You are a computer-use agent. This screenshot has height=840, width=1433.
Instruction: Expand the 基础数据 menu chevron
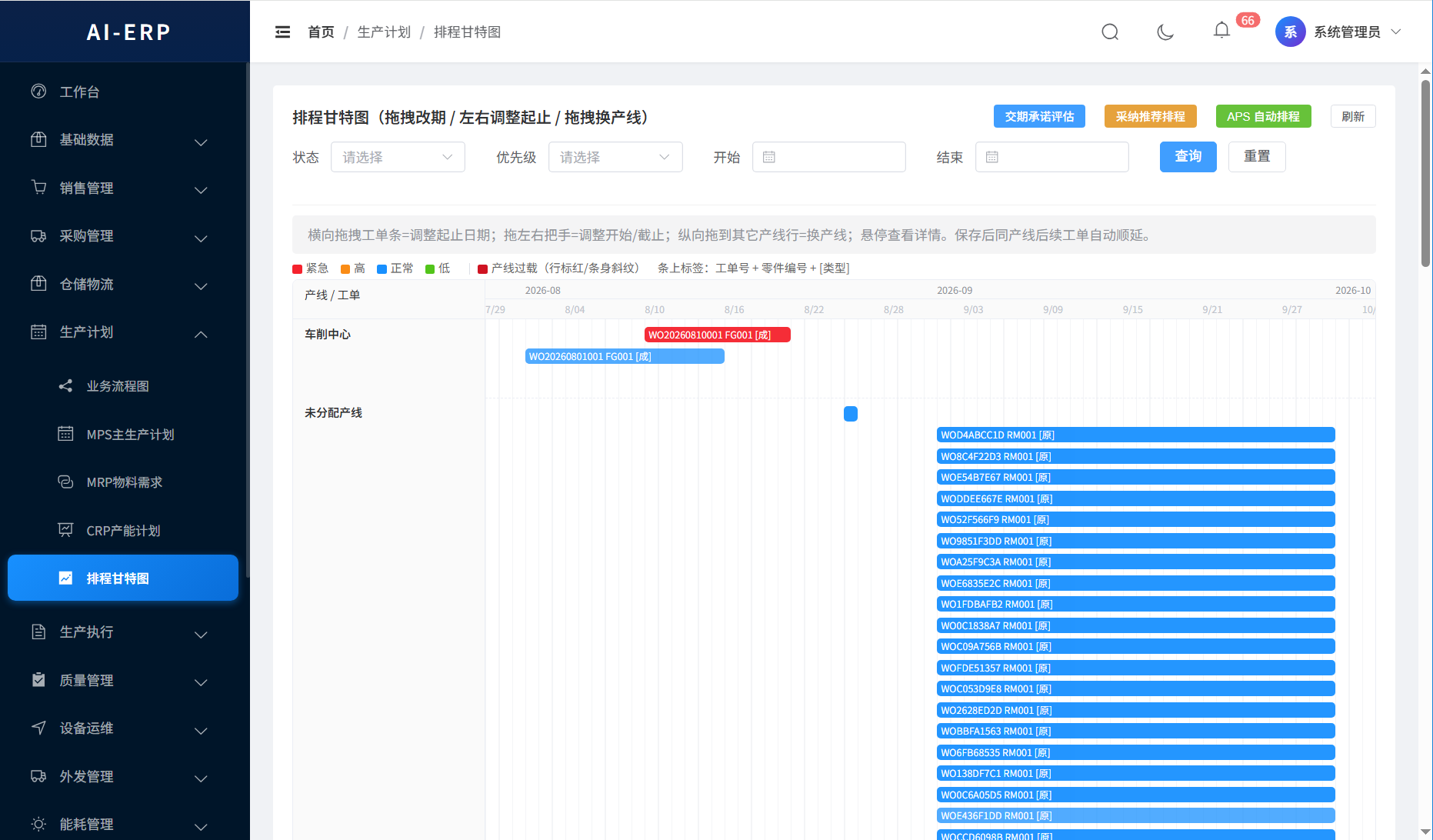point(201,142)
